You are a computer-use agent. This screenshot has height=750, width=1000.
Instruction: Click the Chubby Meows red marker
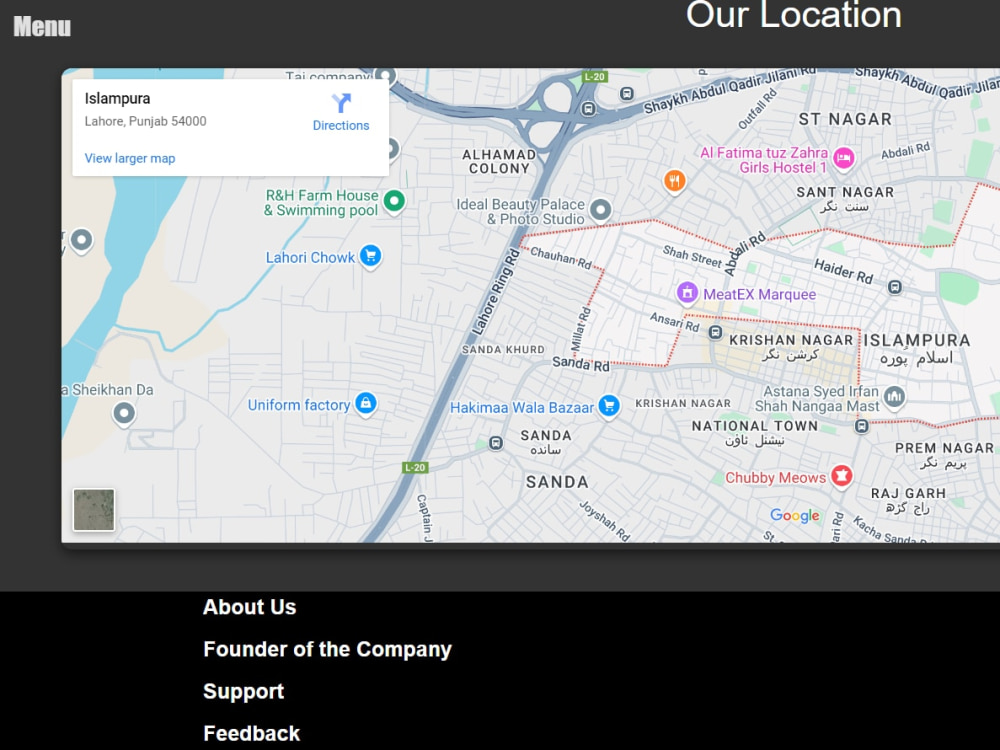[841, 476]
